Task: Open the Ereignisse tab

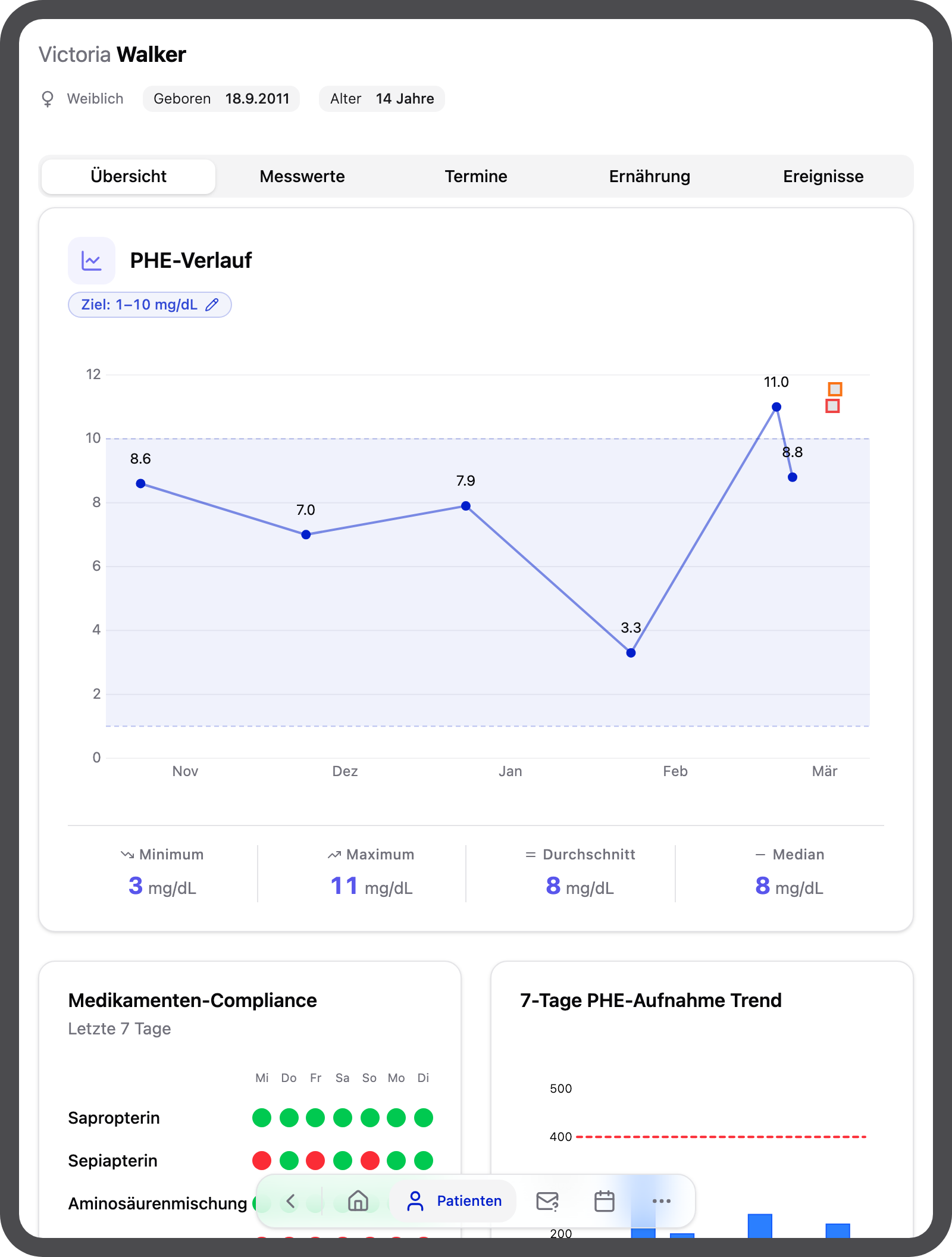Action: click(x=823, y=176)
